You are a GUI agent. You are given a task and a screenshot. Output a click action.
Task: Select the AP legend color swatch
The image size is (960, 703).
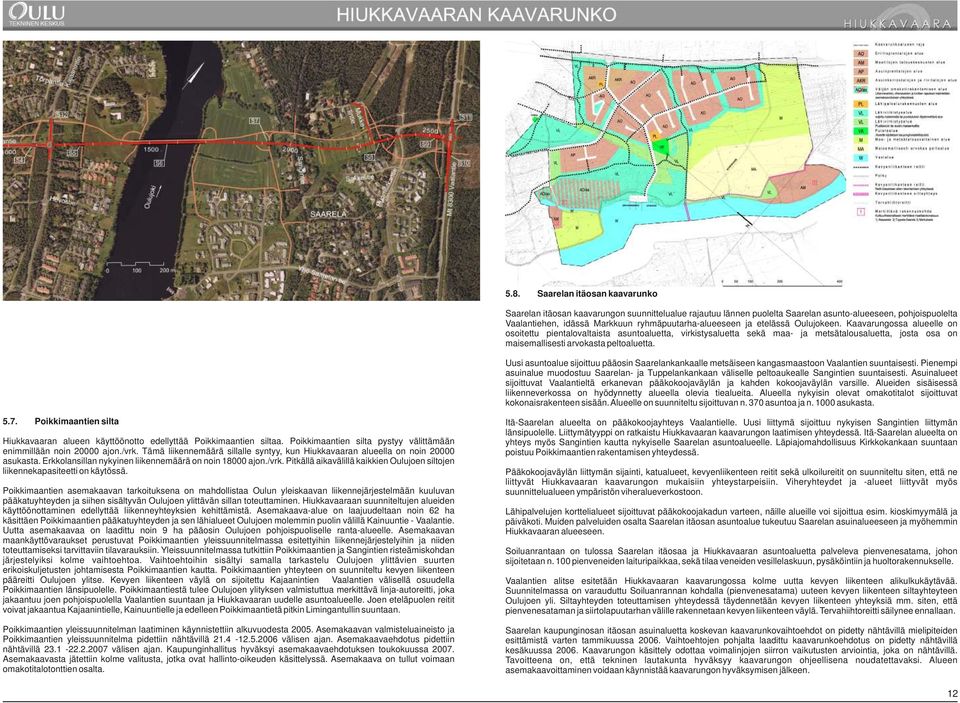(x=861, y=72)
